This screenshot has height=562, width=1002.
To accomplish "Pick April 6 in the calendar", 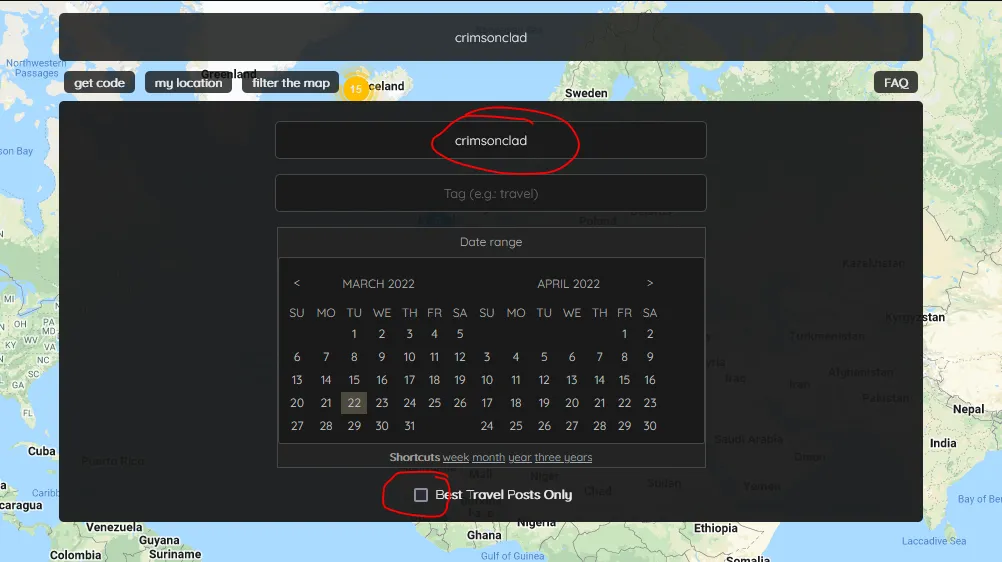I will click(572, 357).
